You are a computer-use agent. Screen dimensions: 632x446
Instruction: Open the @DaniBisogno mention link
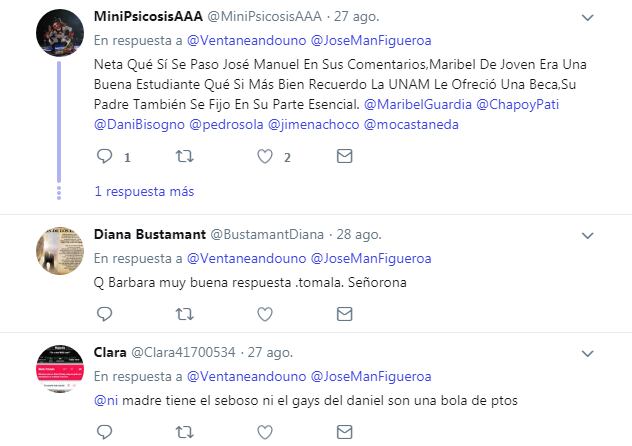pyautogui.click(x=139, y=124)
